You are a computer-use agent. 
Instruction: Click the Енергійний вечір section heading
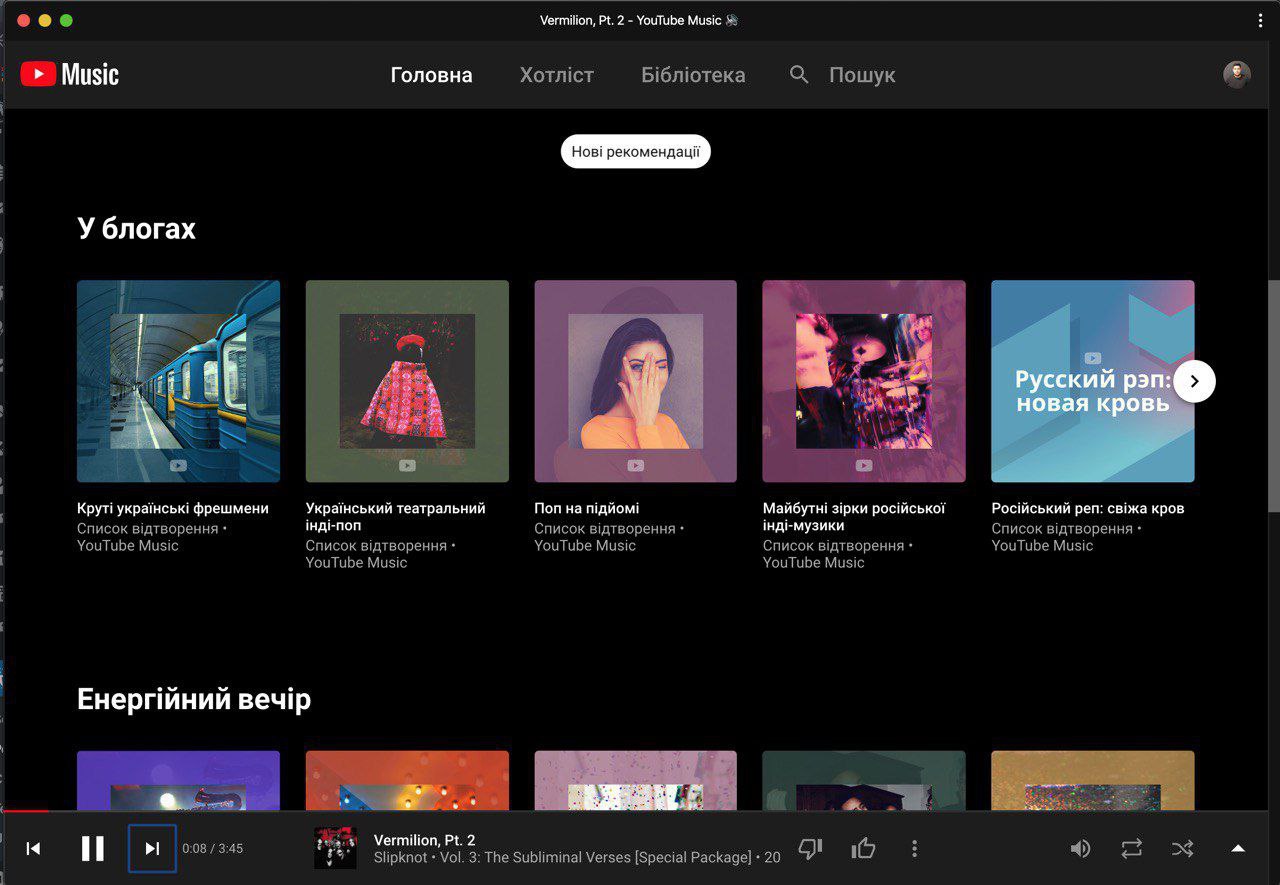[194, 699]
